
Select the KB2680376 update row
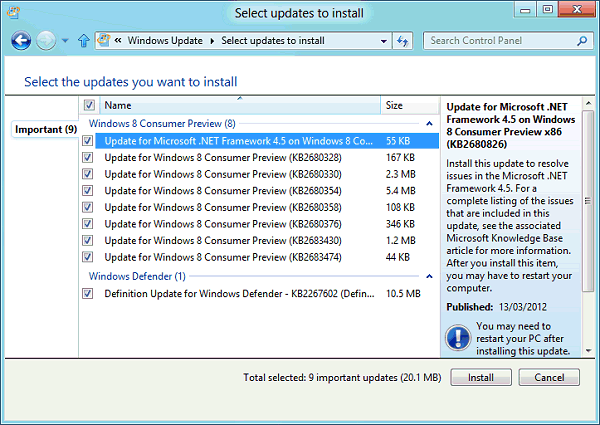pyautogui.click(x=267, y=224)
